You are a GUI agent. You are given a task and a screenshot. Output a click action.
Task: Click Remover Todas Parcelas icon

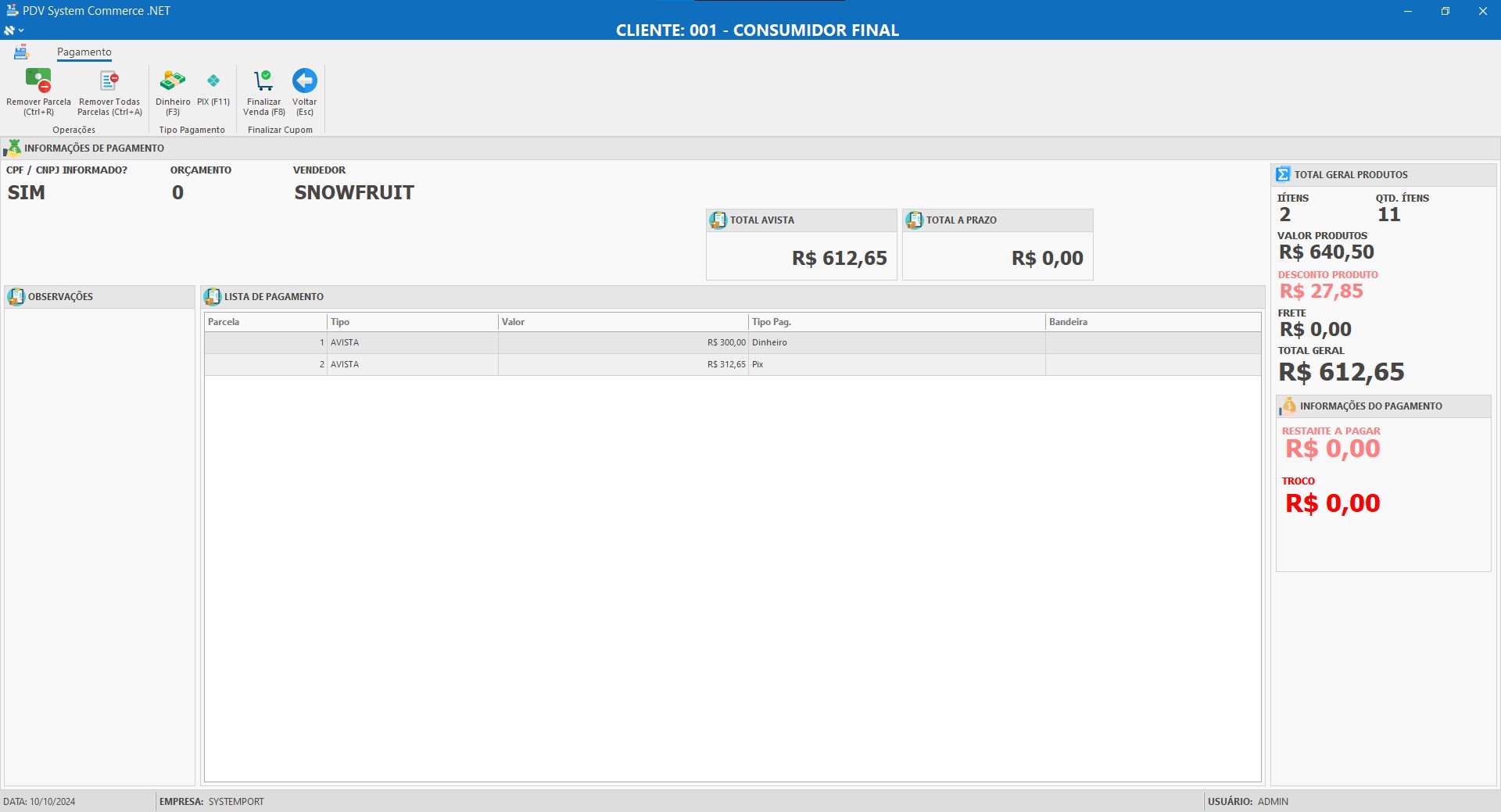pyautogui.click(x=109, y=81)
